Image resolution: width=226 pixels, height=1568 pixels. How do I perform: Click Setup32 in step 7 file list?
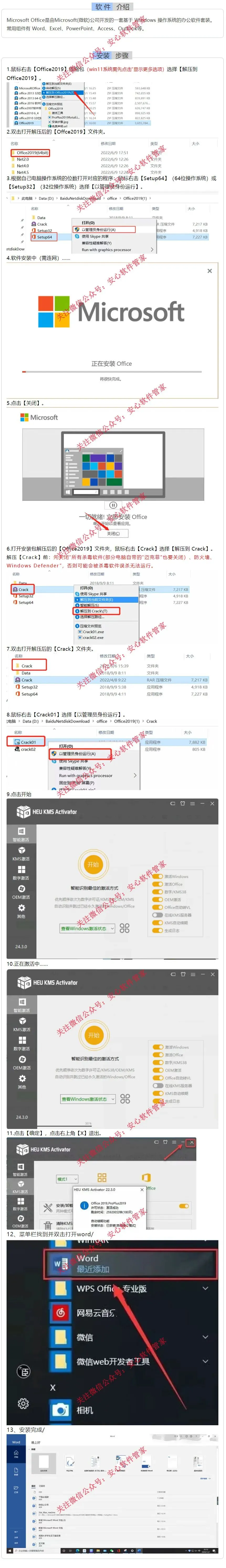(x=26, y=687)
